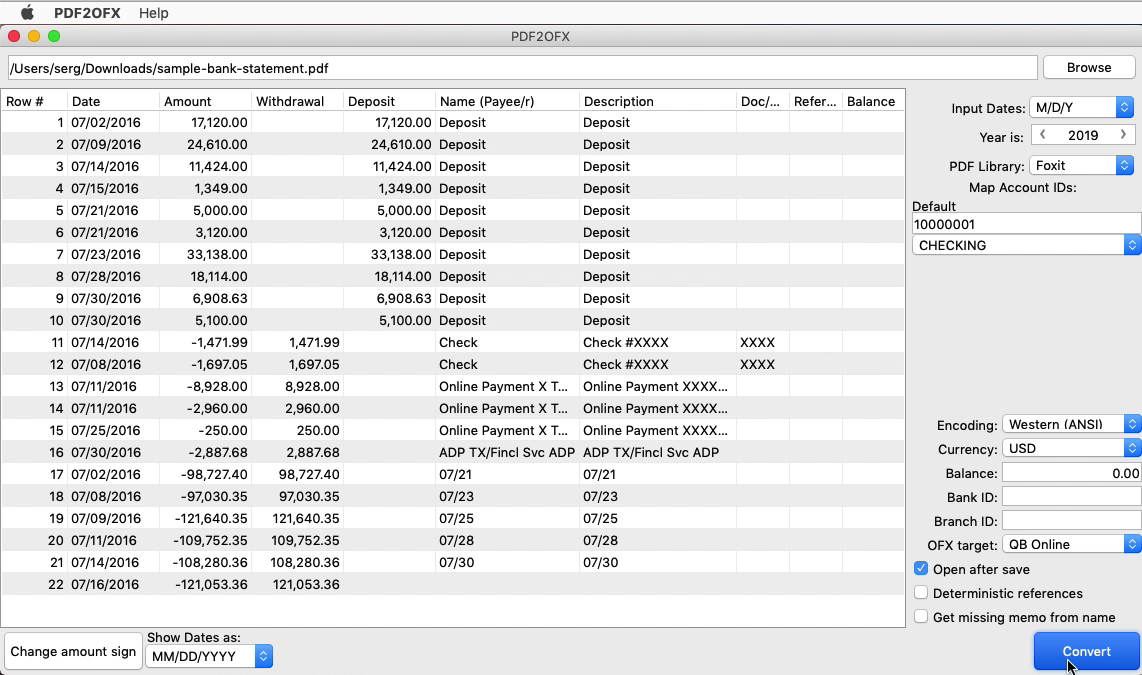The image size is (1142, 675).
Task: Select the 8,928.00 withdrawal cell
Action: [x=297, y=386]
